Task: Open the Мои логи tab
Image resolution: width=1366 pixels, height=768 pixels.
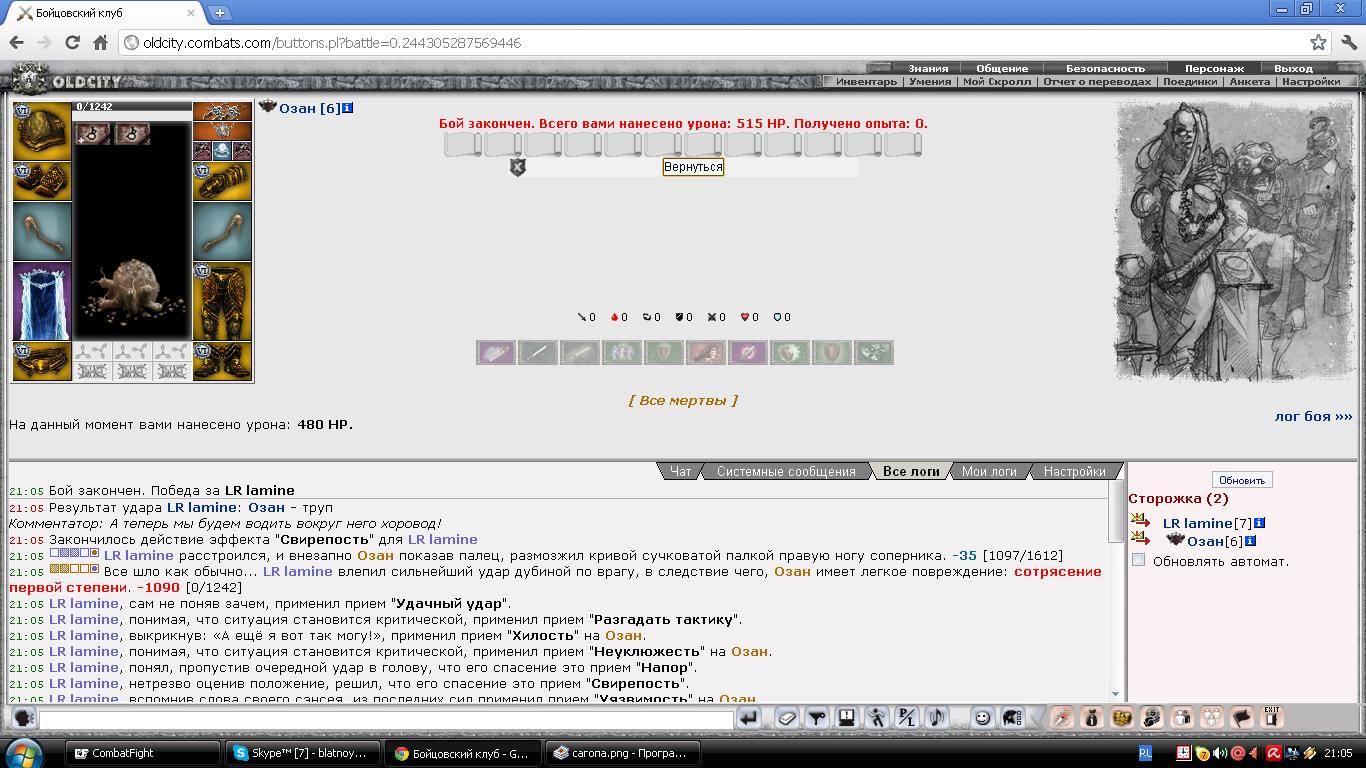Action: 989,471
